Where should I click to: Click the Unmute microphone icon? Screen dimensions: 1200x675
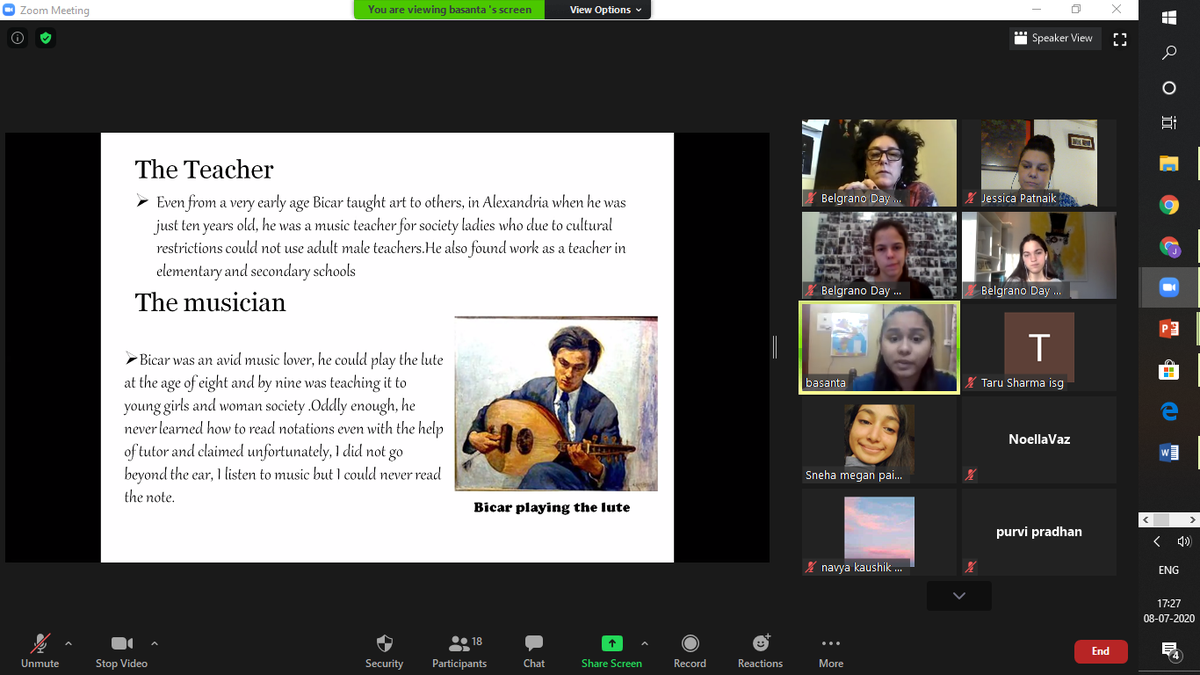point(40,643)
